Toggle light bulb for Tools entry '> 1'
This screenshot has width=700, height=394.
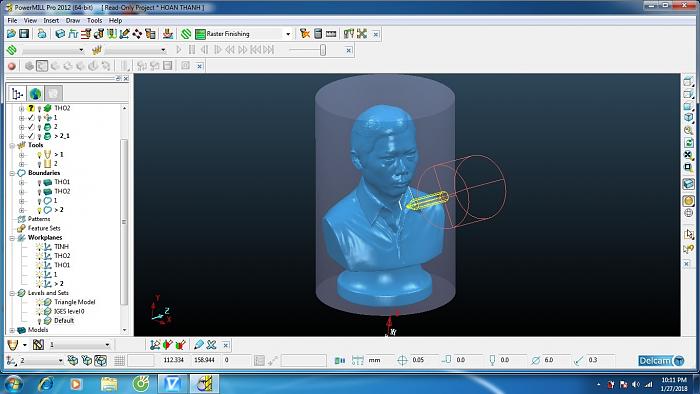point(39,154)
